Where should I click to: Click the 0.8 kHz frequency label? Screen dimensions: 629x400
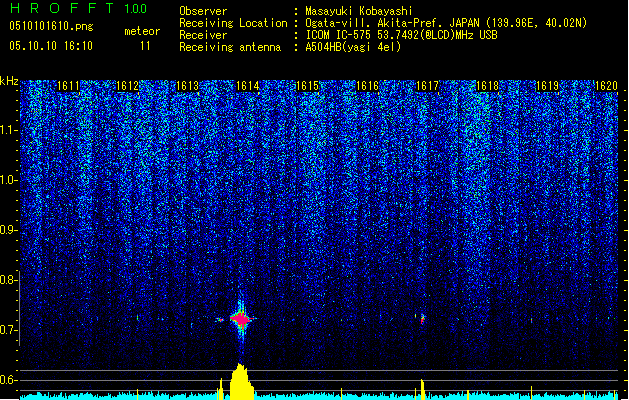(9, 280)
